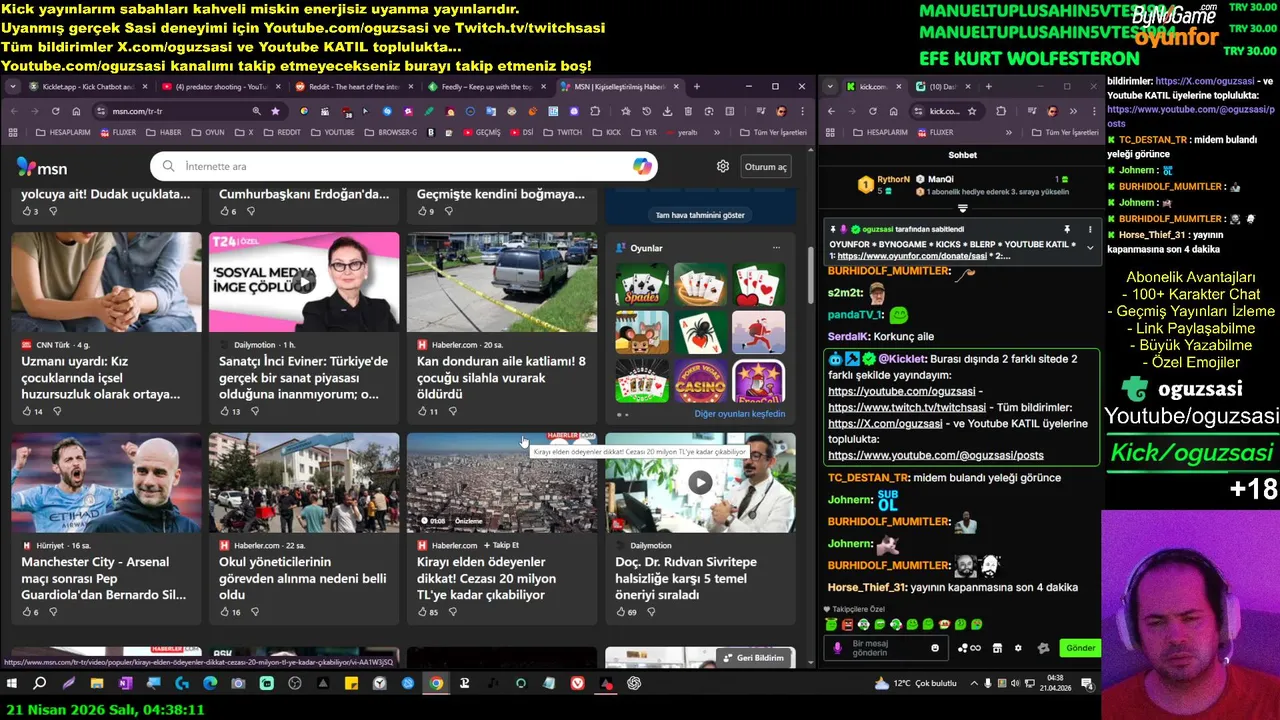This screenshot has height=720, width=1280.
Task: Go to home page in MSN browser window
Action: pyautogui.click(x=76, y=111)
